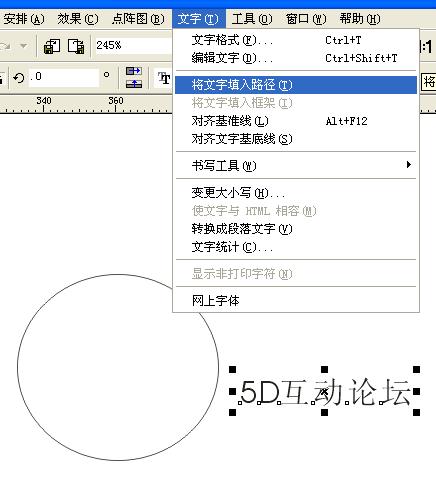Open the 效果 menu

pyautogui.click(x=78, y=19)
